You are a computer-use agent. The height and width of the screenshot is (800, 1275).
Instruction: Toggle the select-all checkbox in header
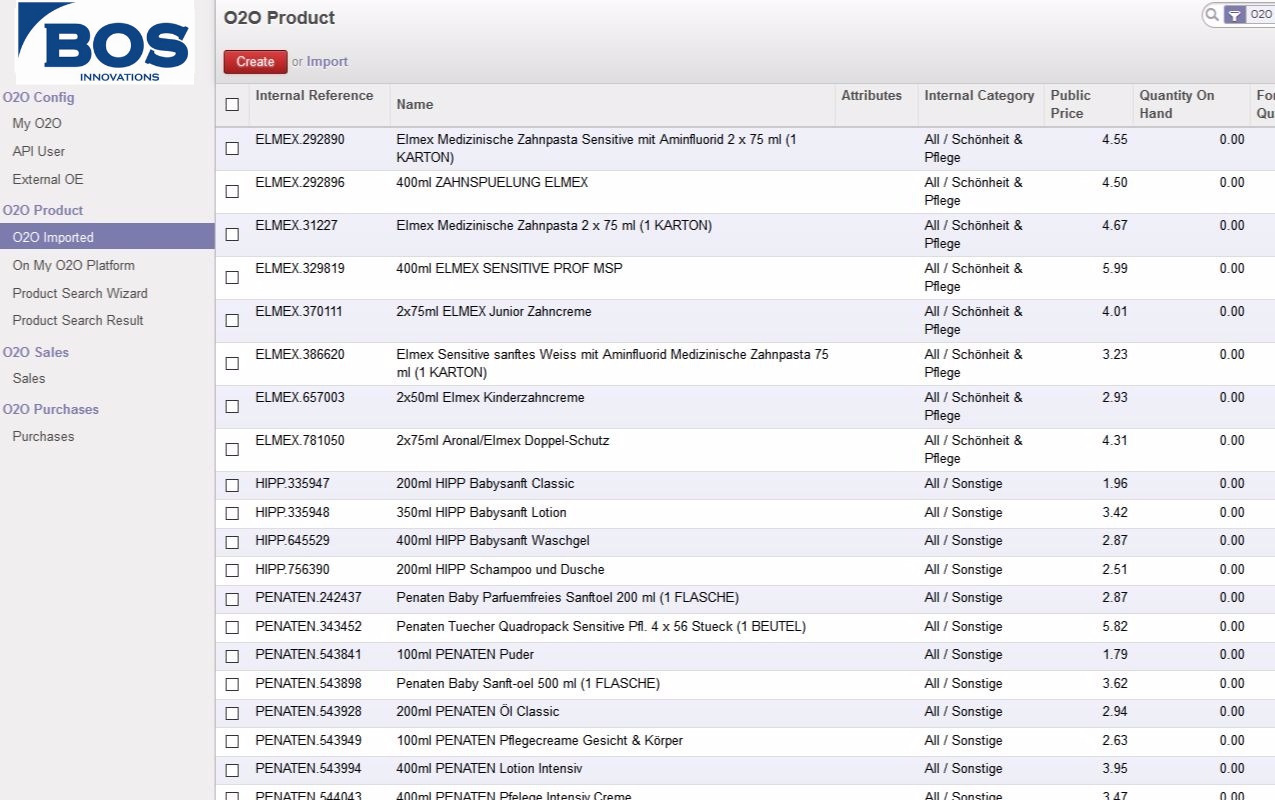tap(232, 104)
